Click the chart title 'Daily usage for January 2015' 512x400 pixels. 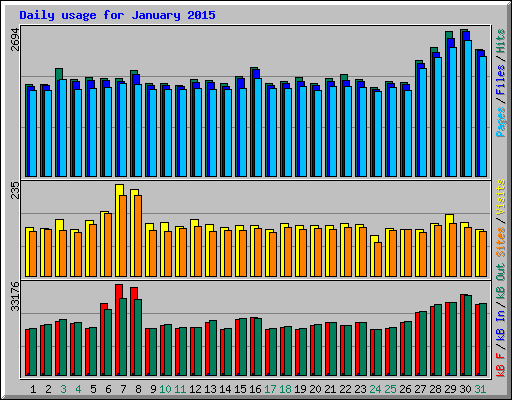(117, 15)
